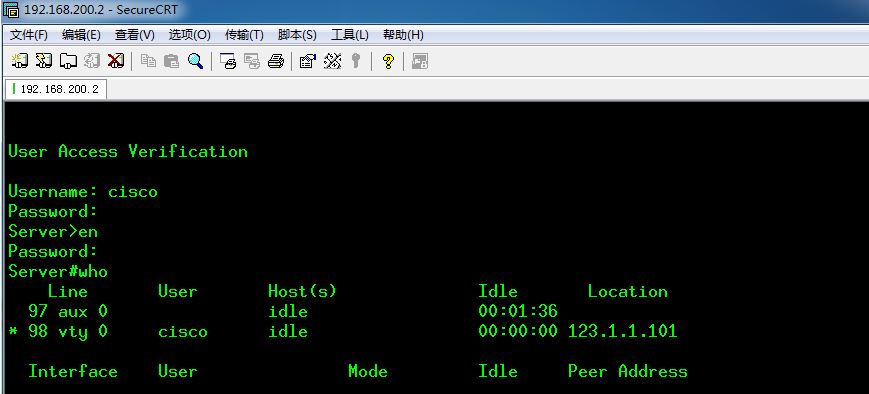This screenshot has height=394, width=869.
Task: Click the idle time 00:01:36
Action: point(518,311)
